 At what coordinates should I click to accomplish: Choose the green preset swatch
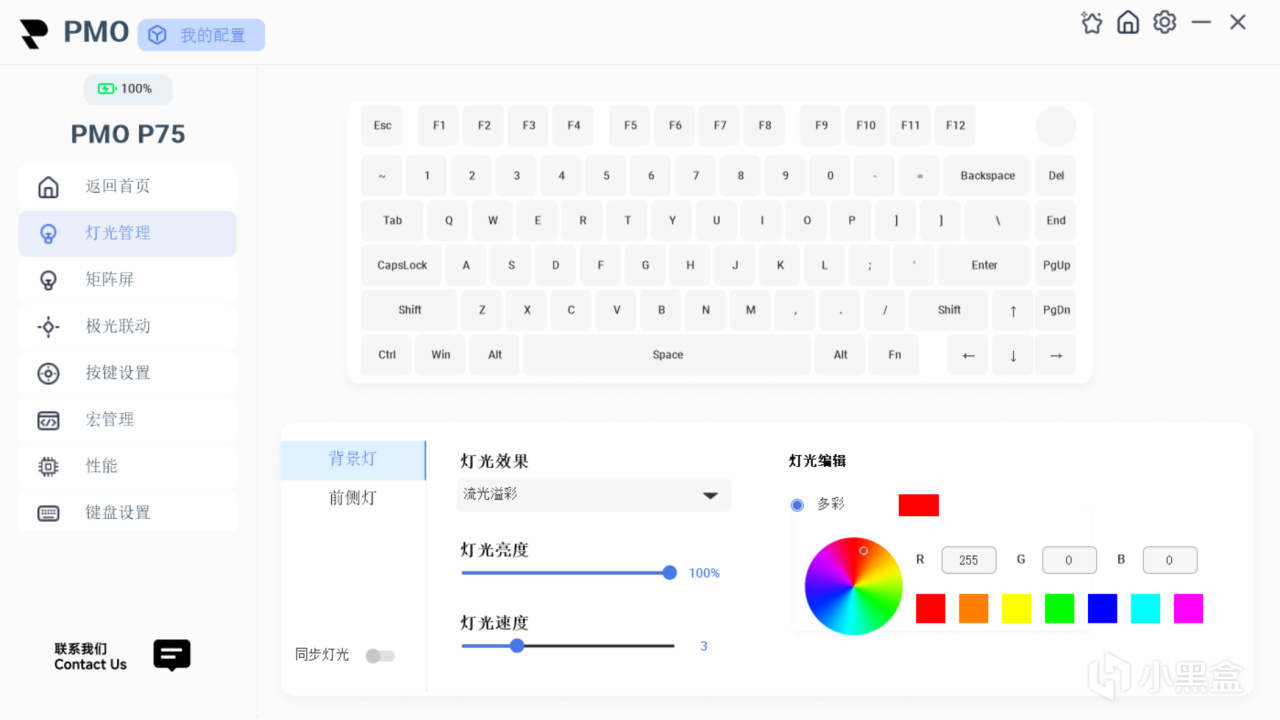(1060, 608)
